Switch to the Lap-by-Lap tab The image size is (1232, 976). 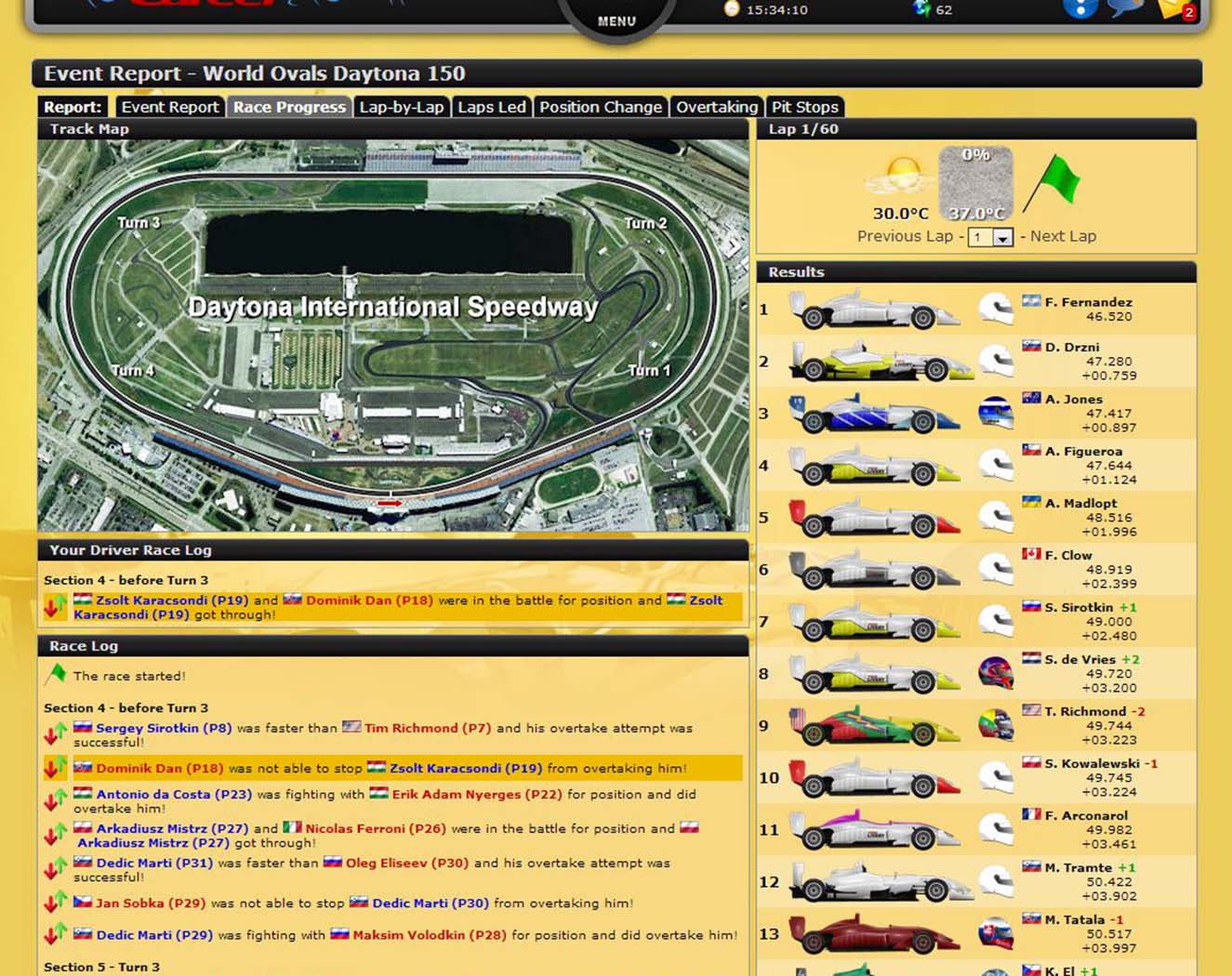(x=402, y=107)
